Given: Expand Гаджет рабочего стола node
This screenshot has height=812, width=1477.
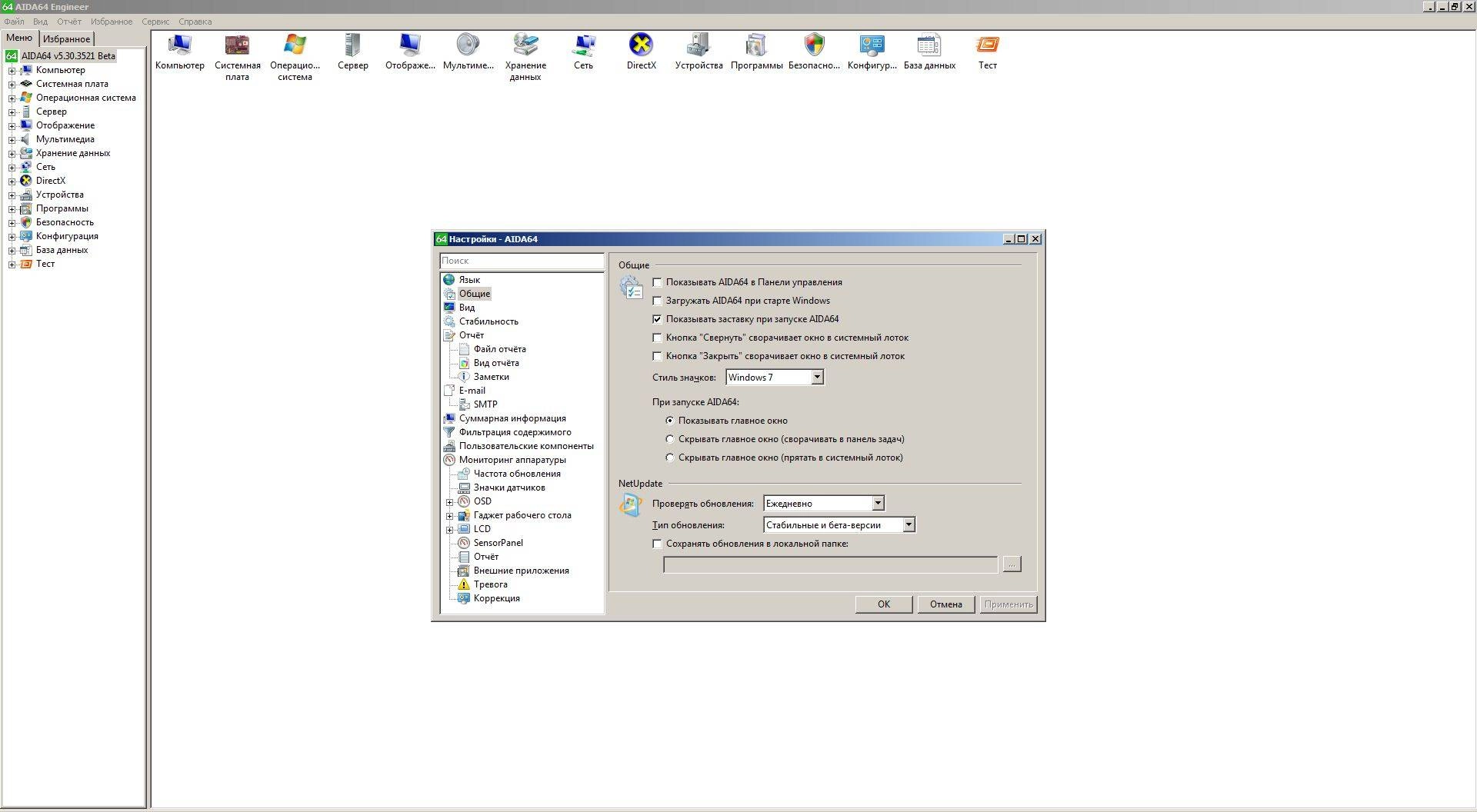Looking at the screenshot, I should [450, 516].
